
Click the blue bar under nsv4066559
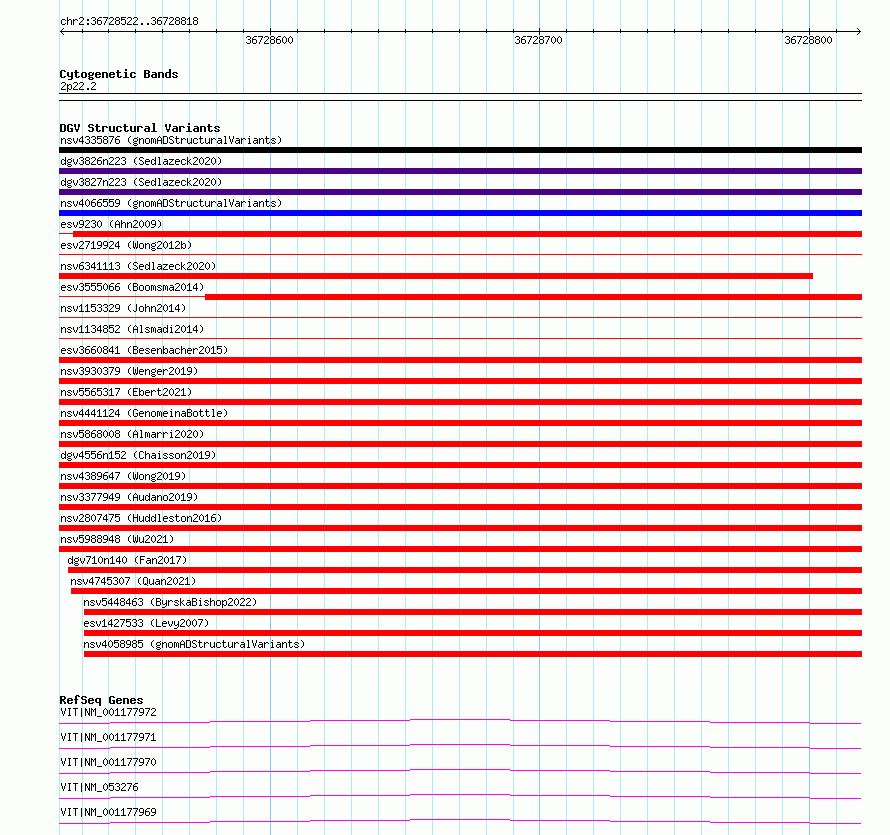[460, 213]
